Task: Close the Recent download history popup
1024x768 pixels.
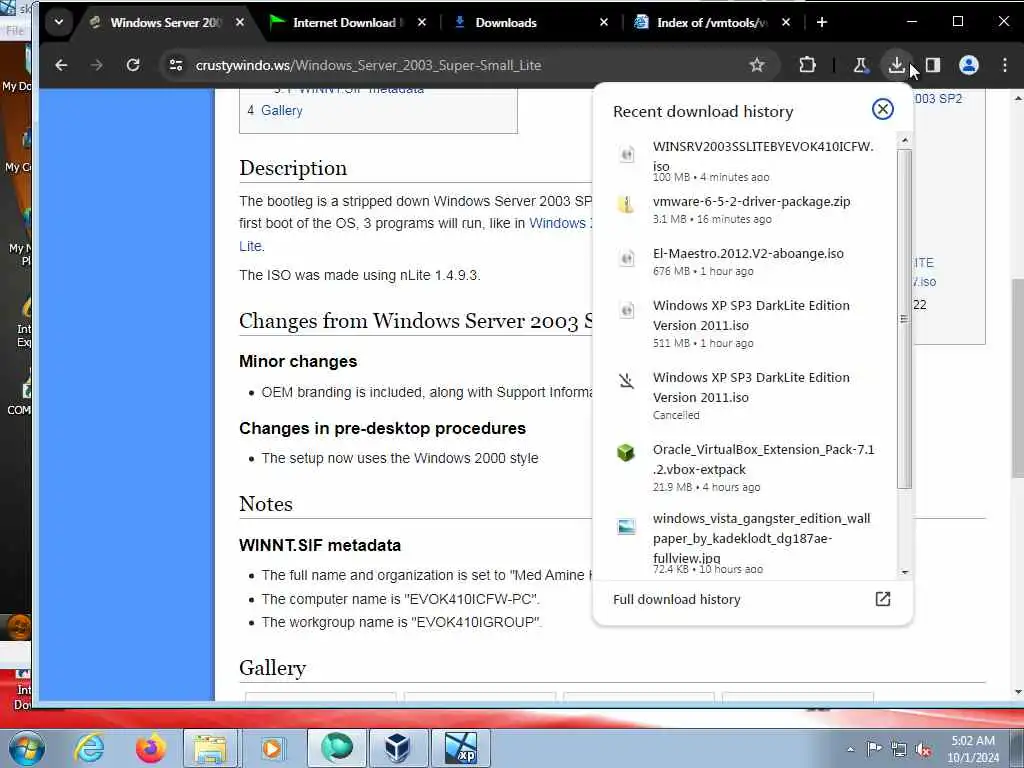Action: click(x=882, y=109)
